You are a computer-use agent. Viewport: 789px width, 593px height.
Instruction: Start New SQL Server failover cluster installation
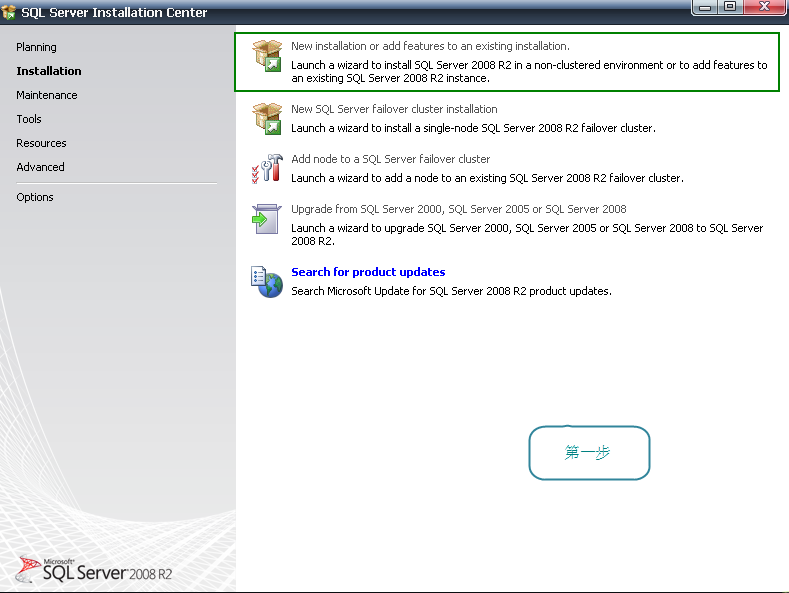coord(394,109)
